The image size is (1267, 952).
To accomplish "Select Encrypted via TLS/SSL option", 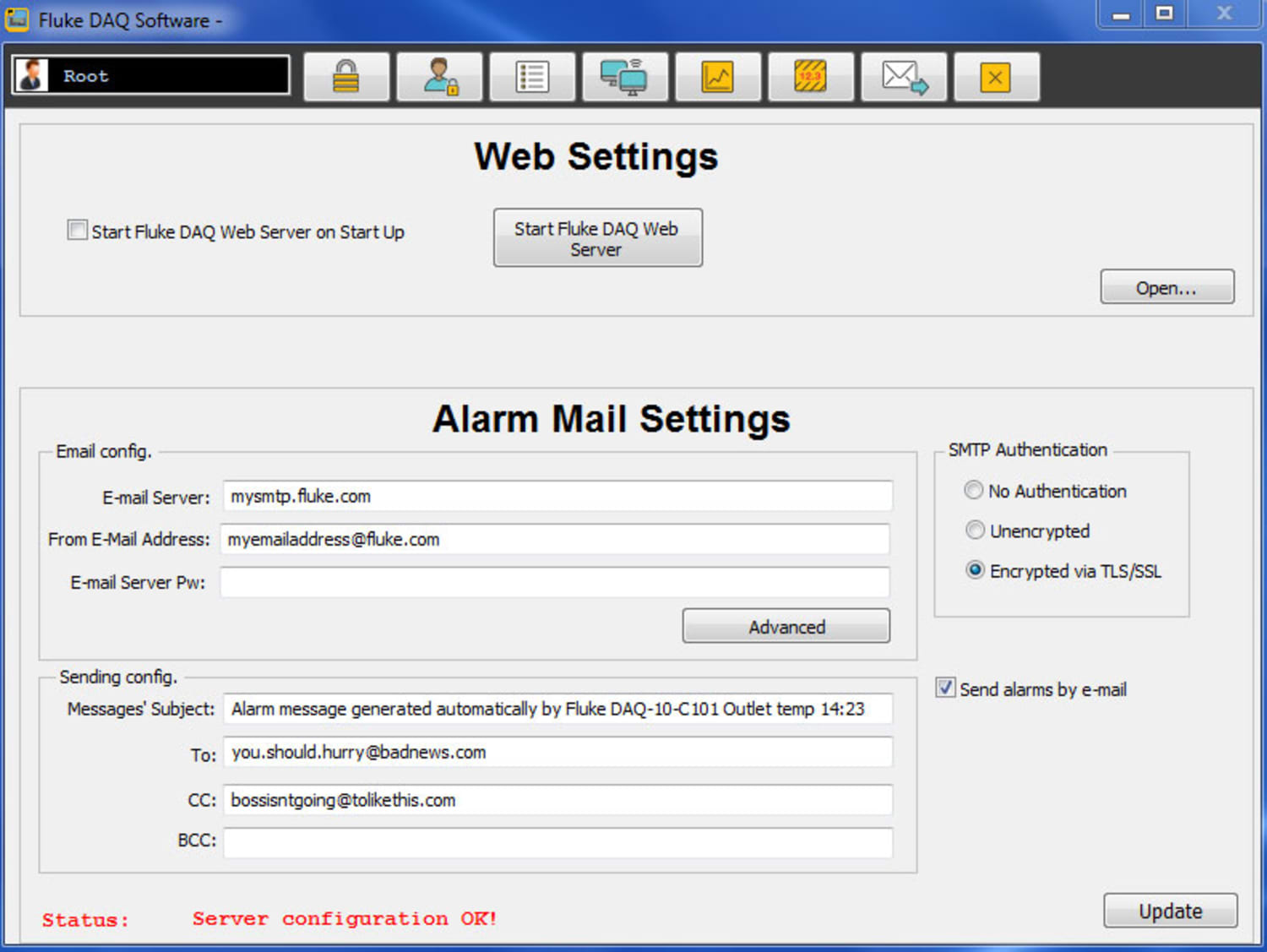I will coord(976,569).
